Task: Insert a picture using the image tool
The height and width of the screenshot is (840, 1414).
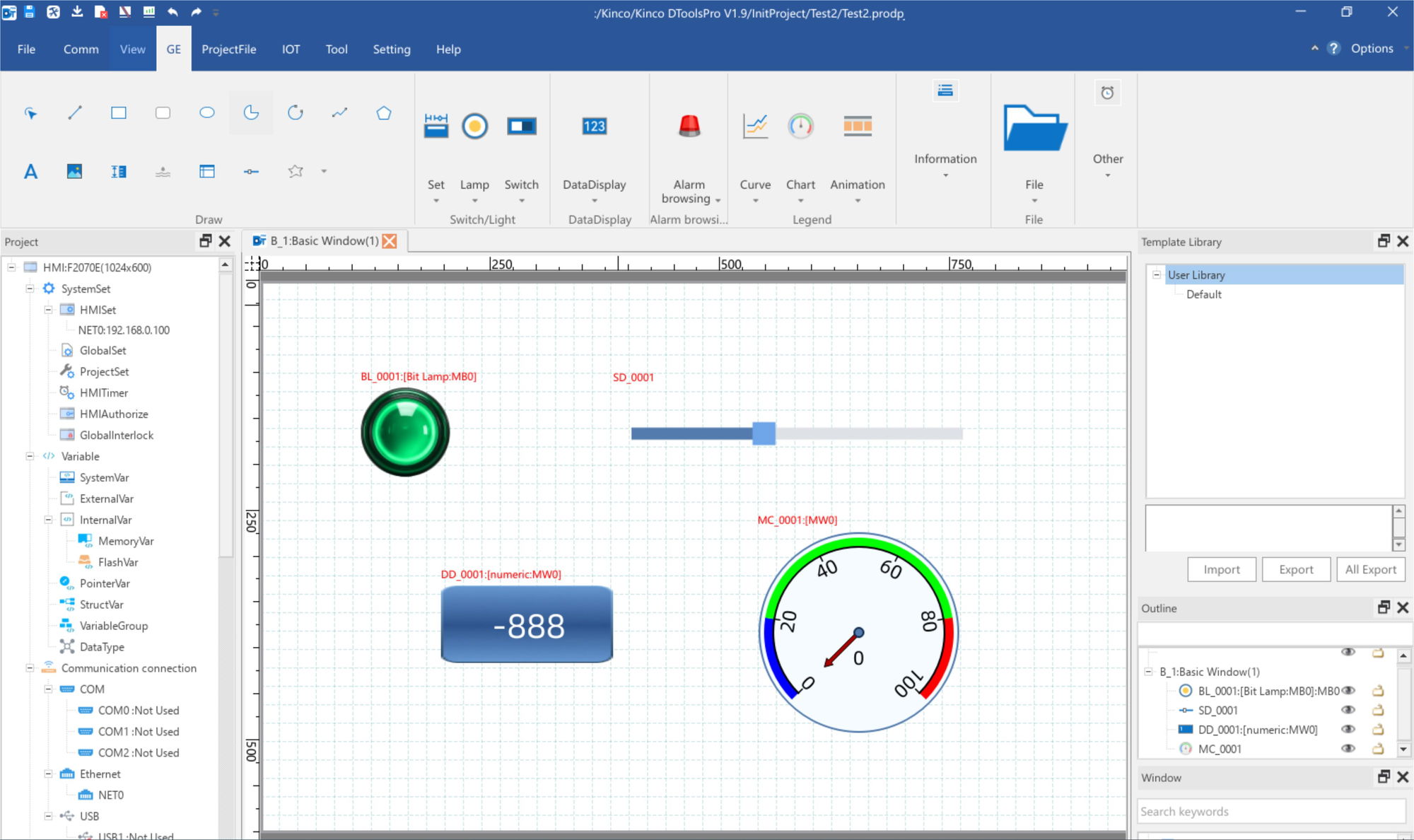Action: [x=74, y=170]
